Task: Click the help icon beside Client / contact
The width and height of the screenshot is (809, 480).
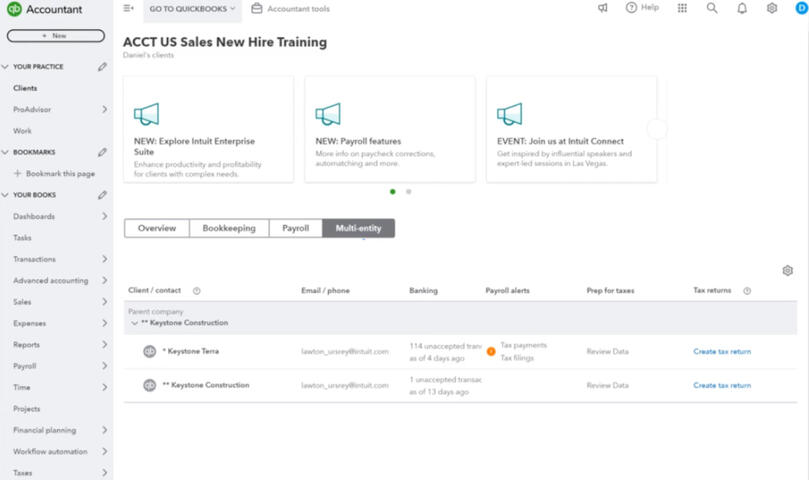Action: (196, 291)
